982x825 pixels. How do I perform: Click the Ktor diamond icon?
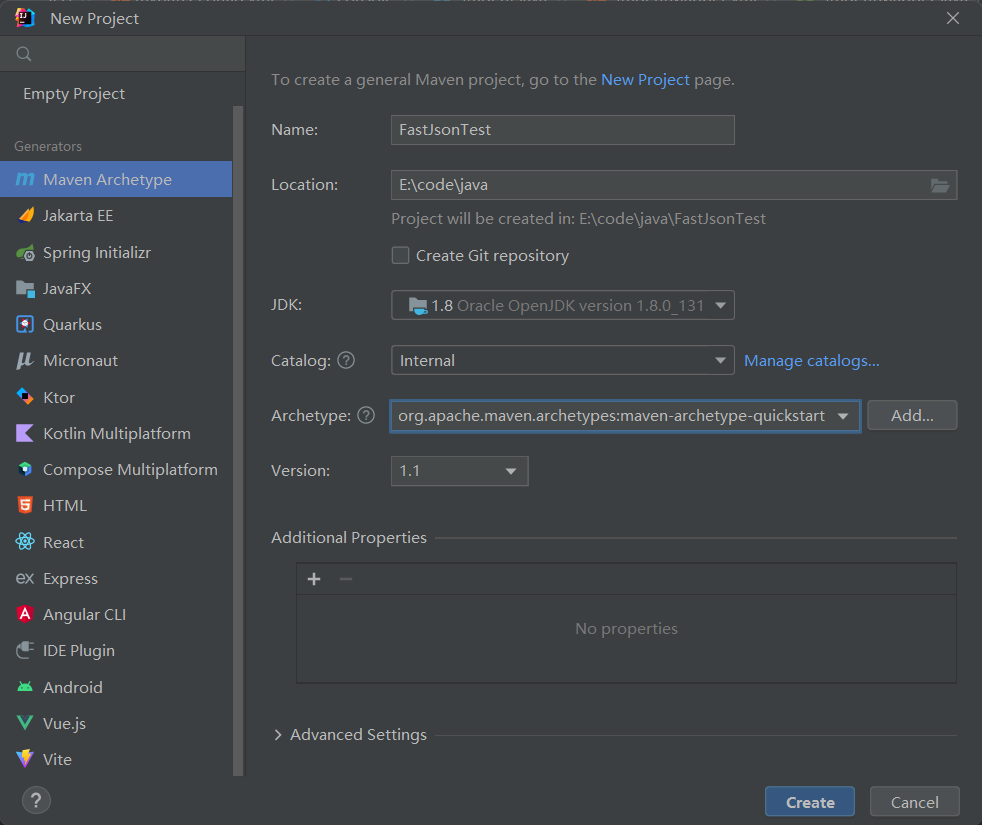tap(24, 397)
